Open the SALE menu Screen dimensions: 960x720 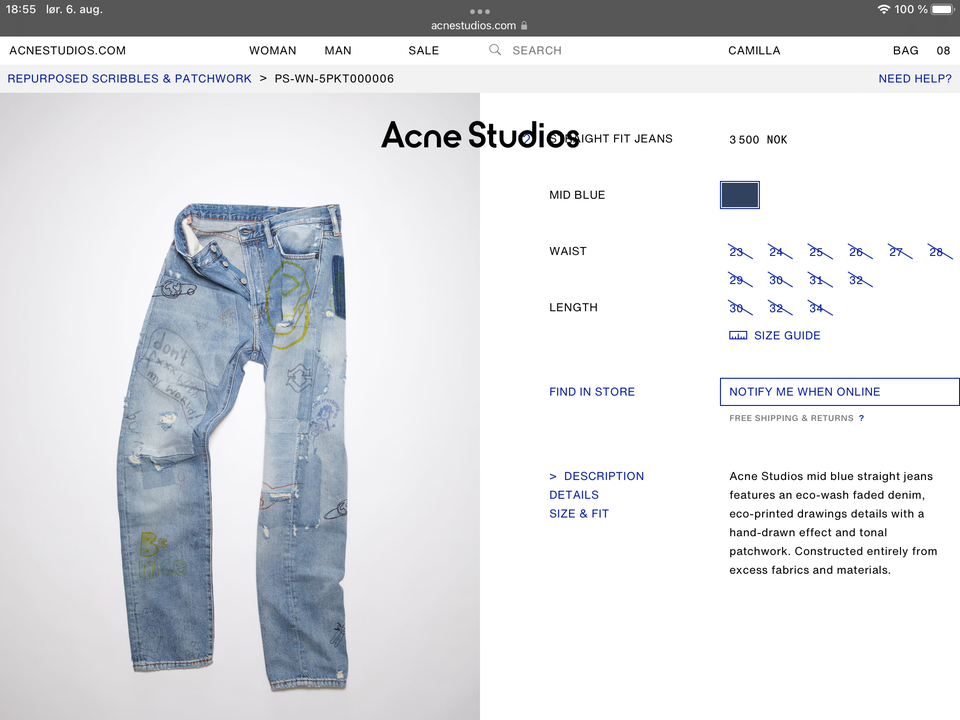(x=424, y=50)
